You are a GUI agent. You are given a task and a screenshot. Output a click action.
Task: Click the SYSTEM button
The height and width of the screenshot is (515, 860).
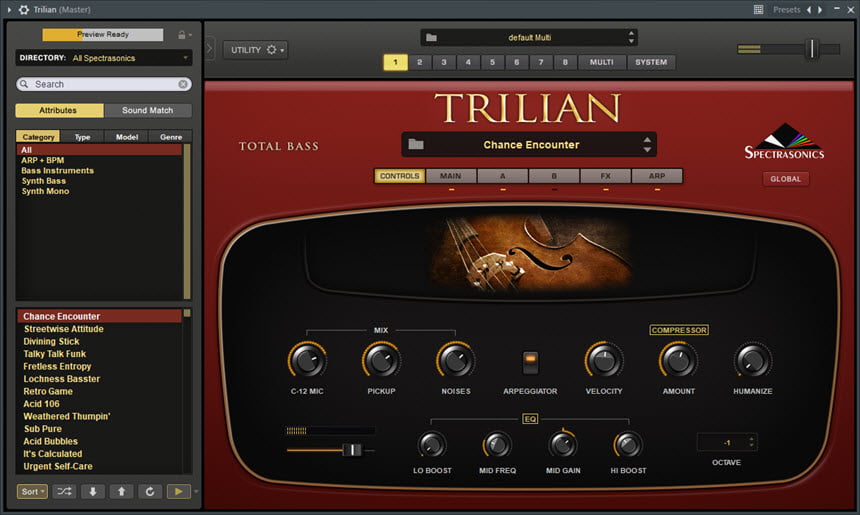(x=651, y=62)
